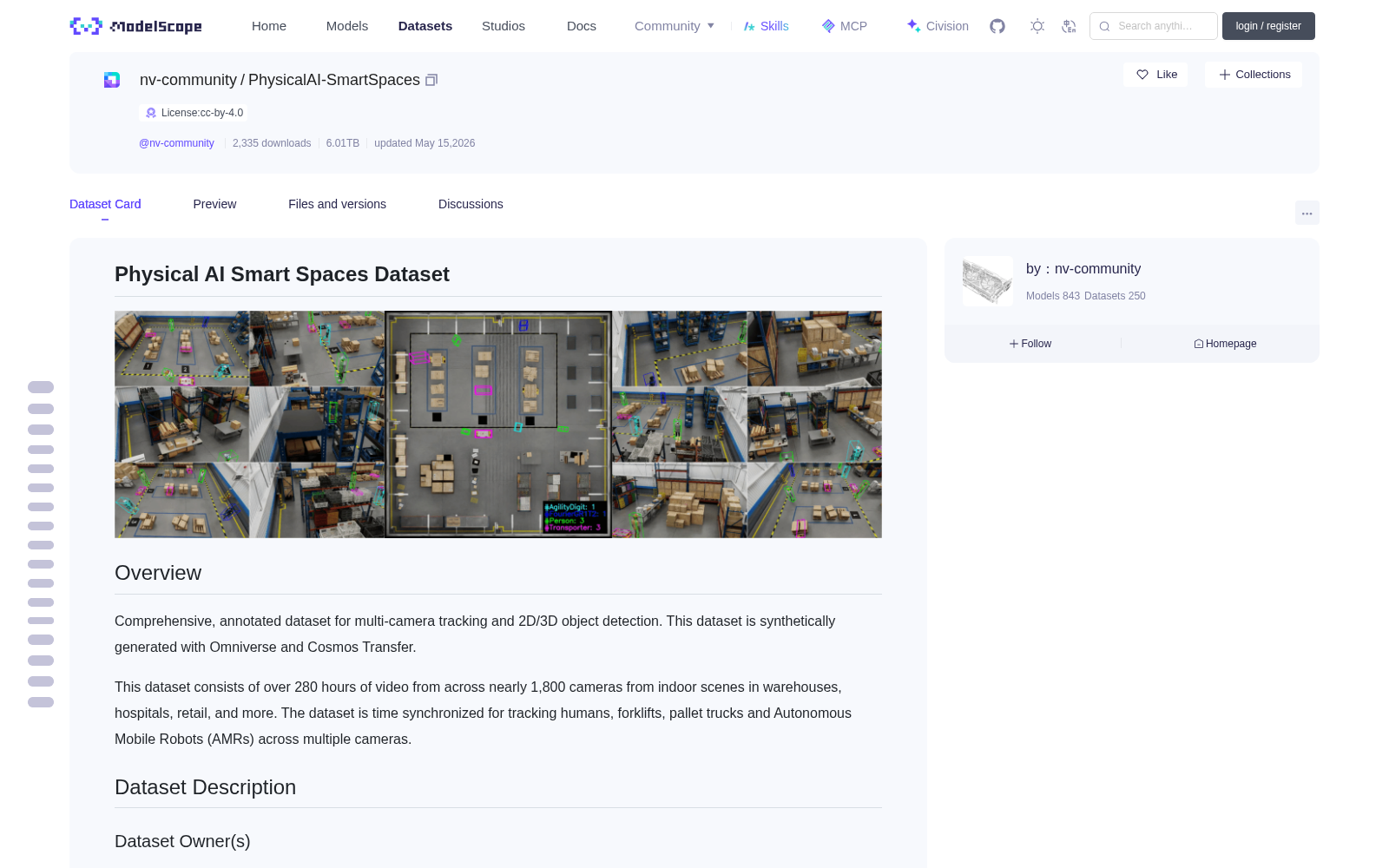The image size is (1389, 868).
Task: Switch to the Preview tab
Action: [214, 204]
